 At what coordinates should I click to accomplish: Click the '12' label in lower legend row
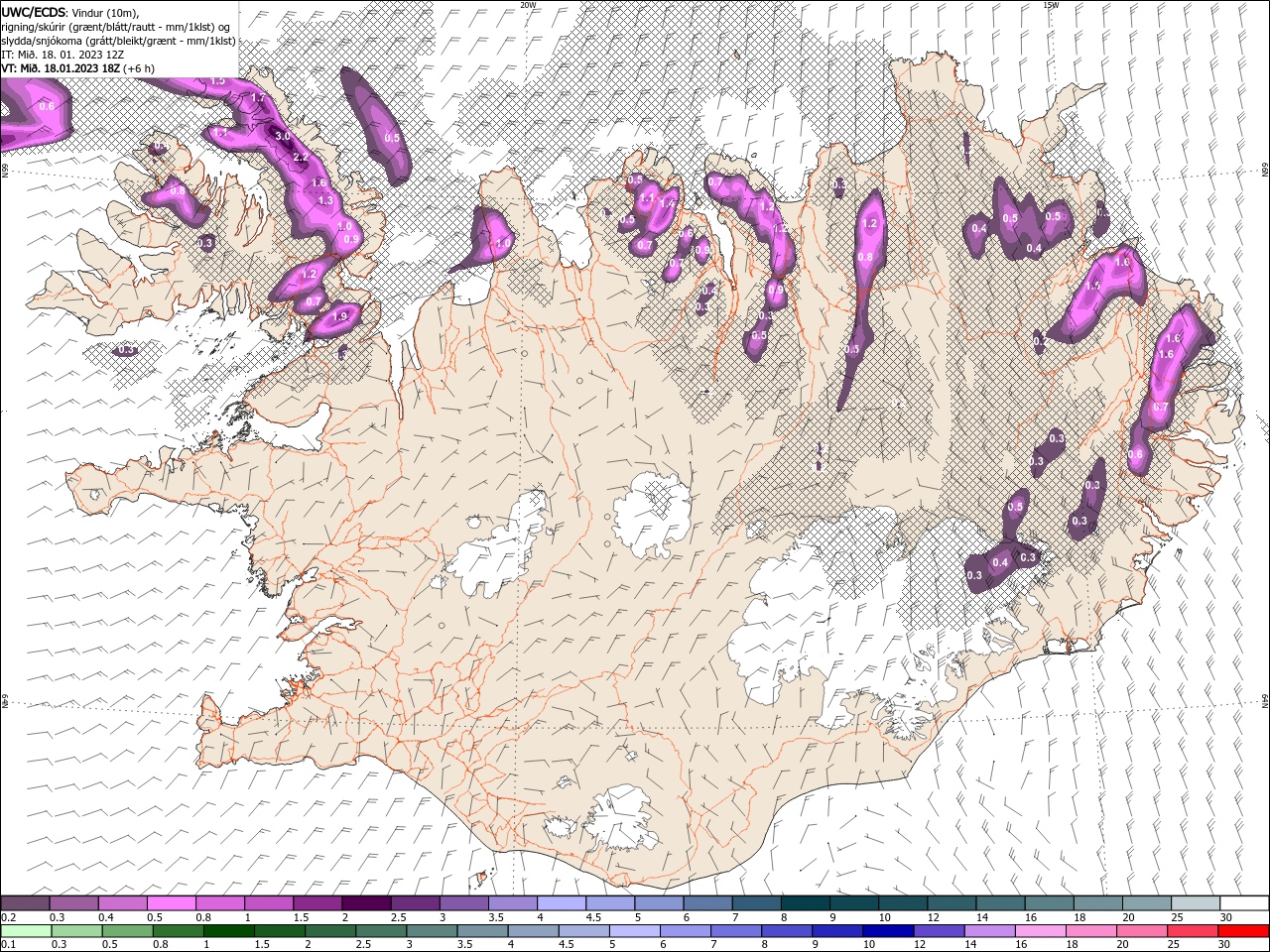tap(919, 944)
